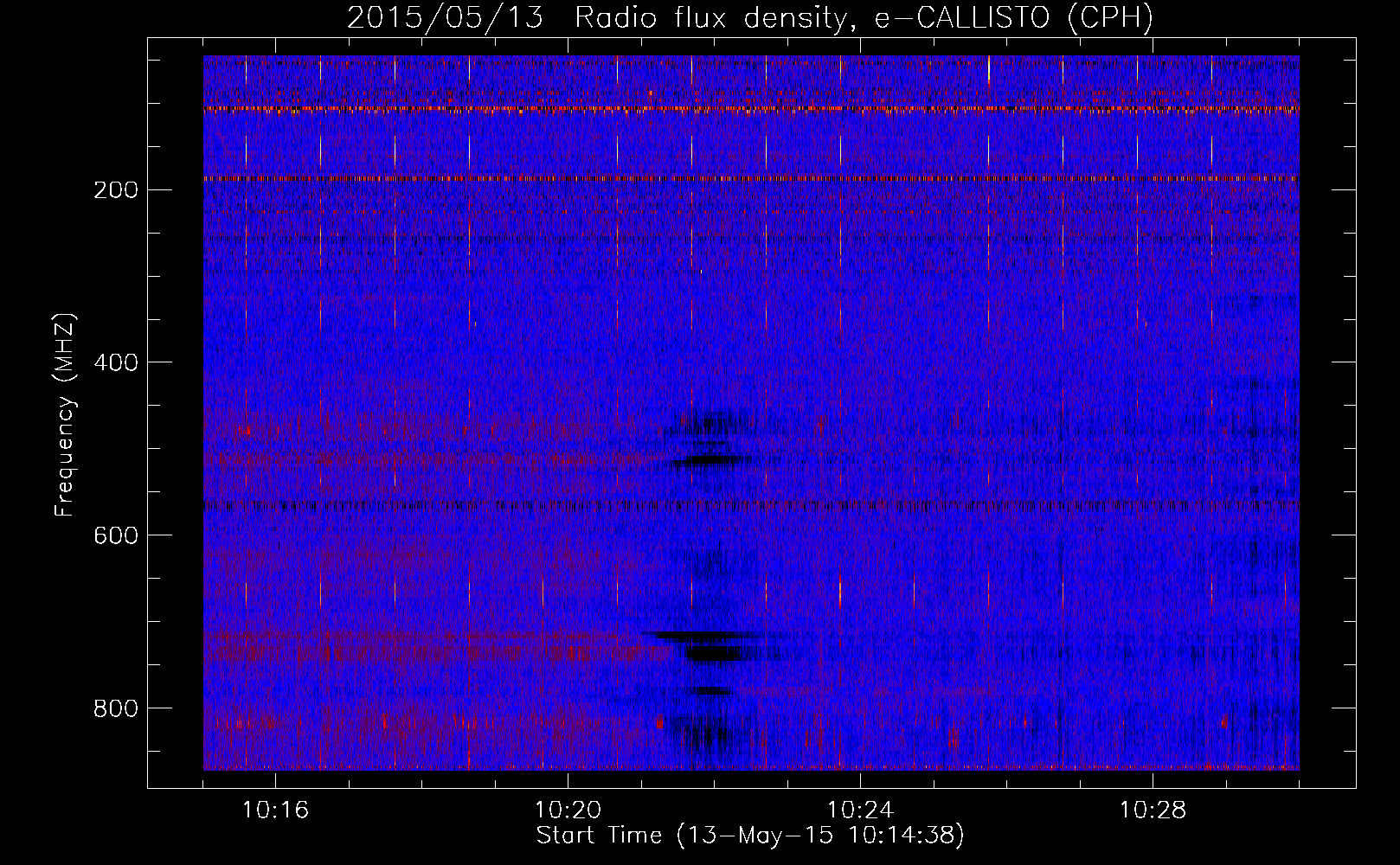Click the 200 frequency tick label
Image resolution: width=1400 pixels, height=865 pixels.
116,189
